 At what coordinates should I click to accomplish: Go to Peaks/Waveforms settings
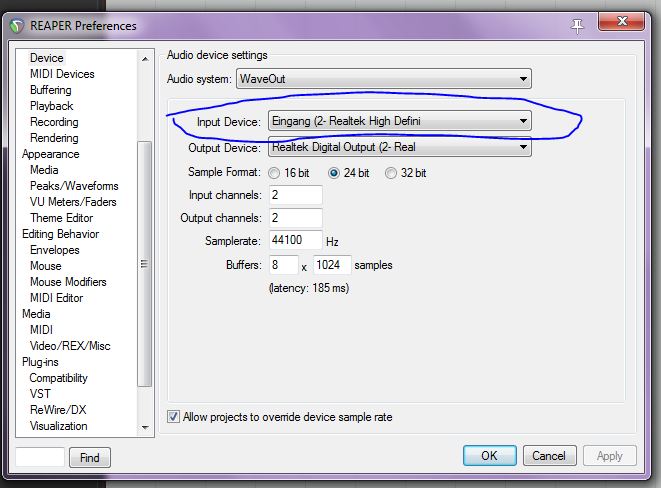(x=74, y=186)
